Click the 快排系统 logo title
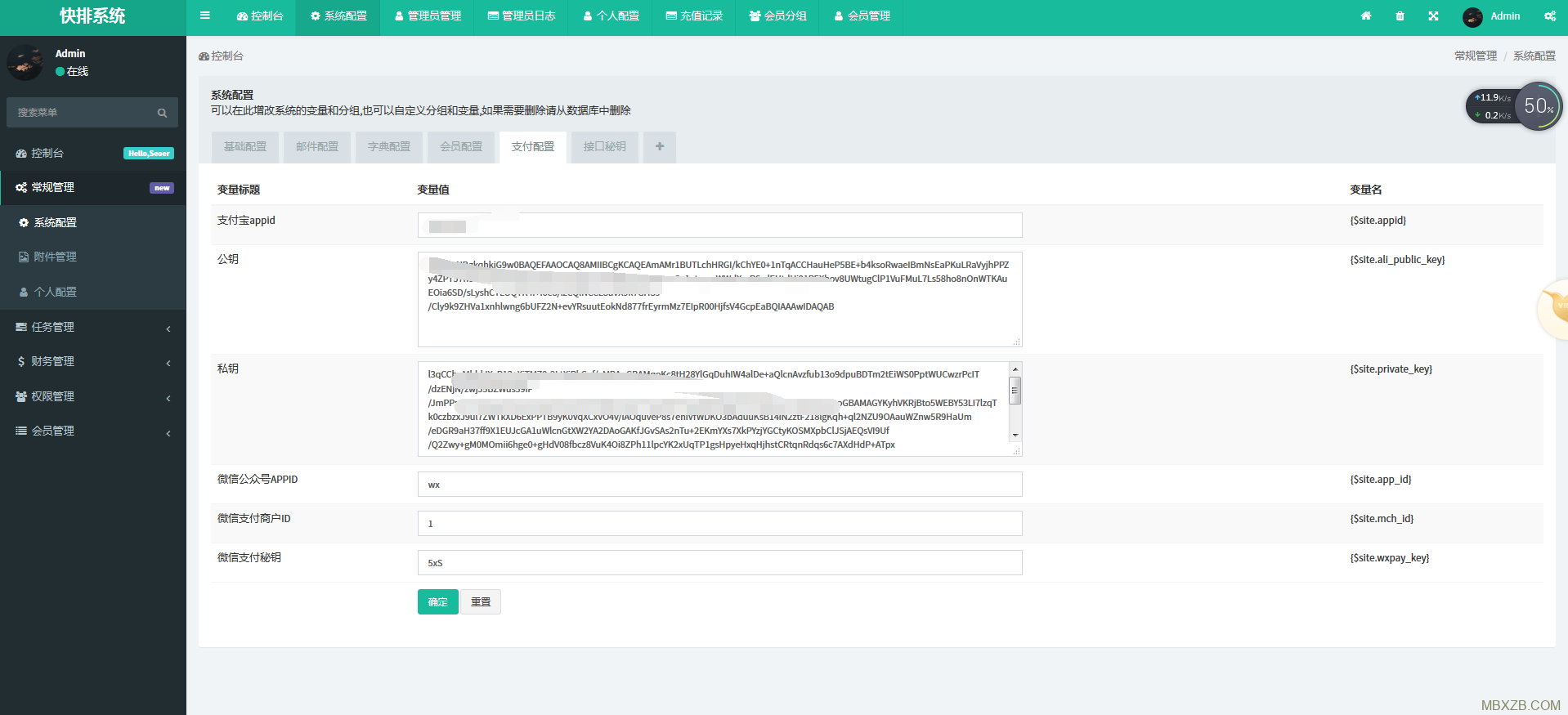Screen dimensions: 1568x715 [x=92, y=16]
